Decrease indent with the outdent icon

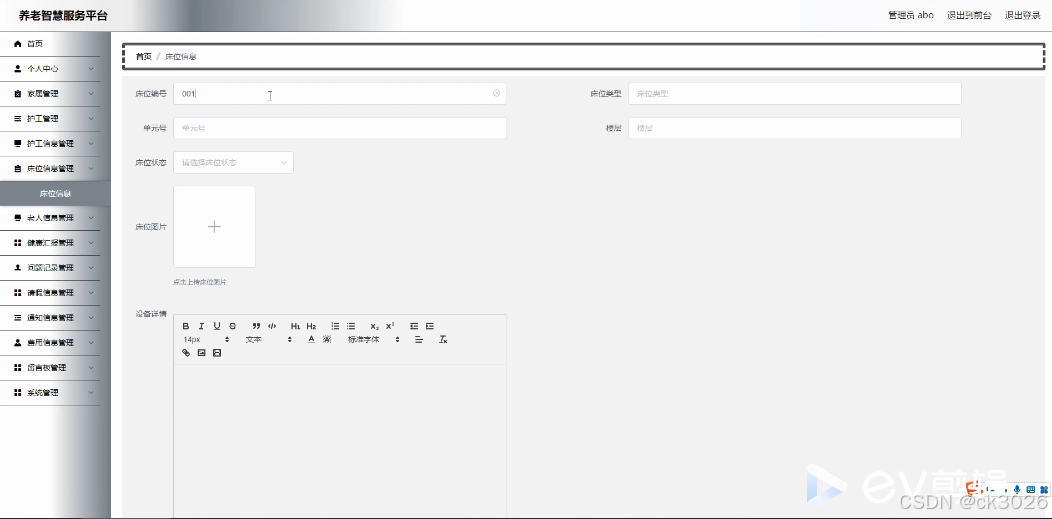click(414, 326)
